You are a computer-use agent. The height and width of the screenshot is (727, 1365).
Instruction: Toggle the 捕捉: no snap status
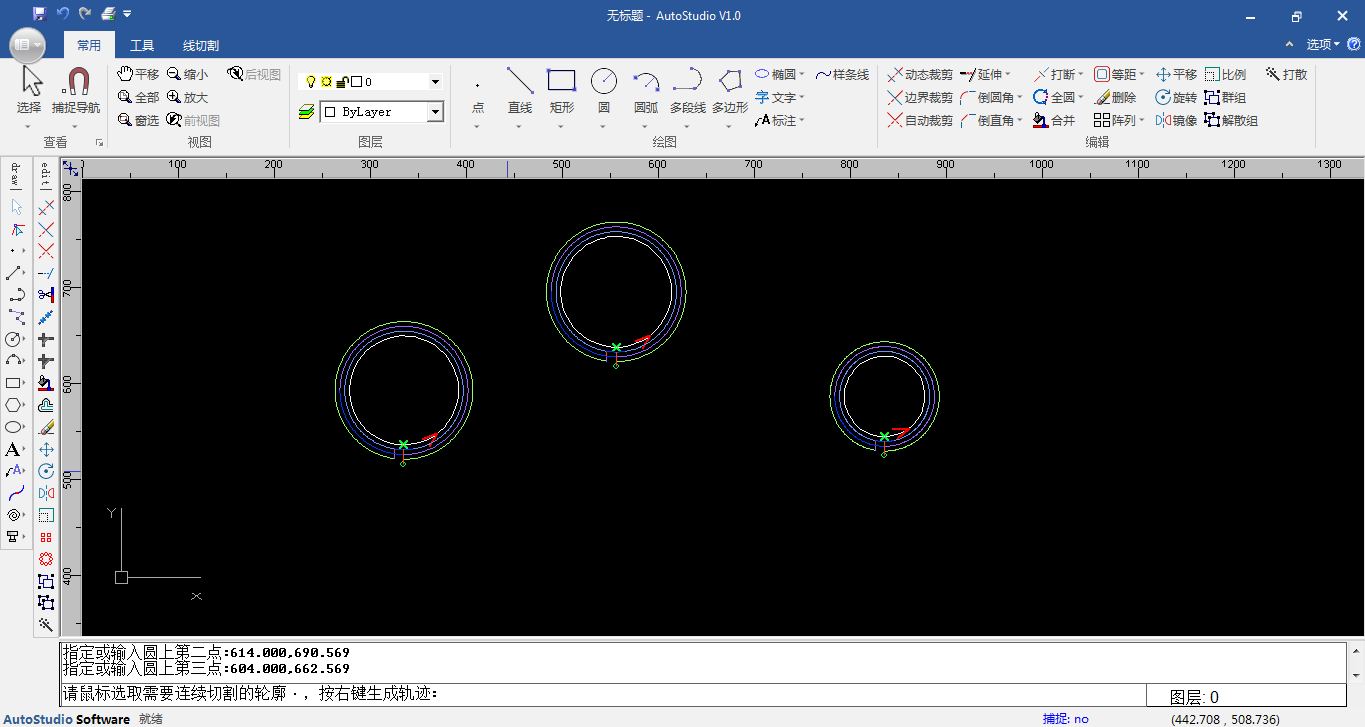click(x=1065, y=719)
